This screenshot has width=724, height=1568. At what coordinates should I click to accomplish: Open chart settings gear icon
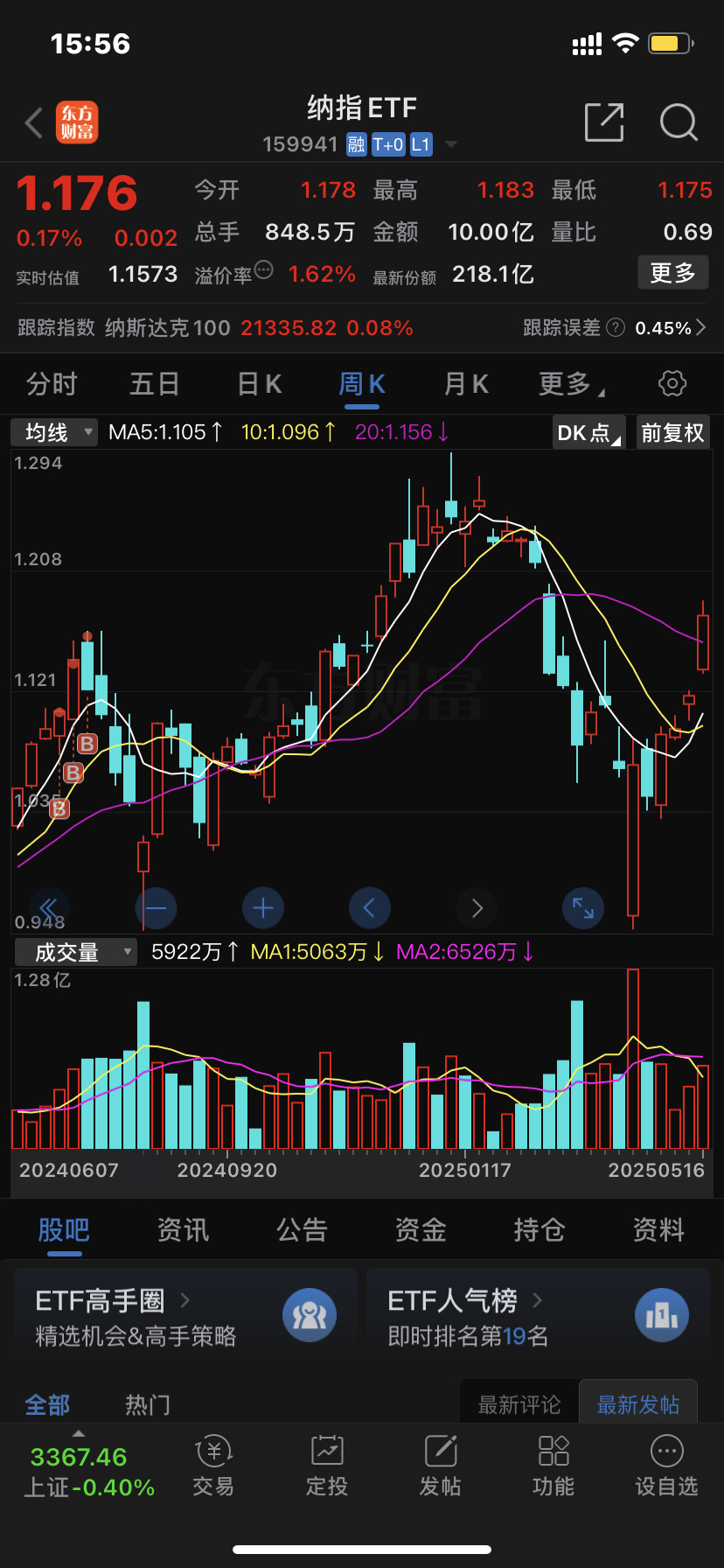tap(672, 383)
